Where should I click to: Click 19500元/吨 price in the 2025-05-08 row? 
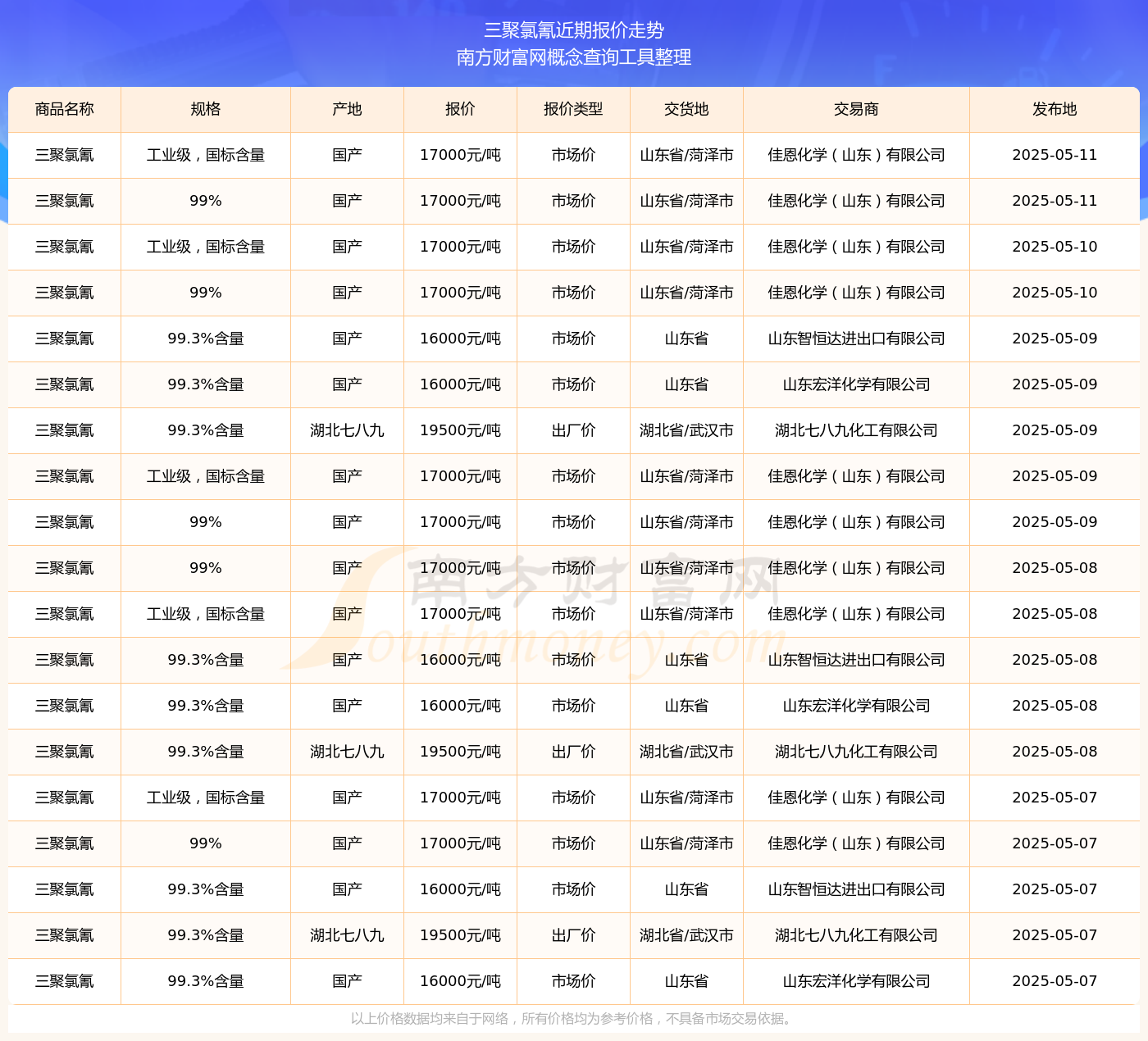pos(460,752)
